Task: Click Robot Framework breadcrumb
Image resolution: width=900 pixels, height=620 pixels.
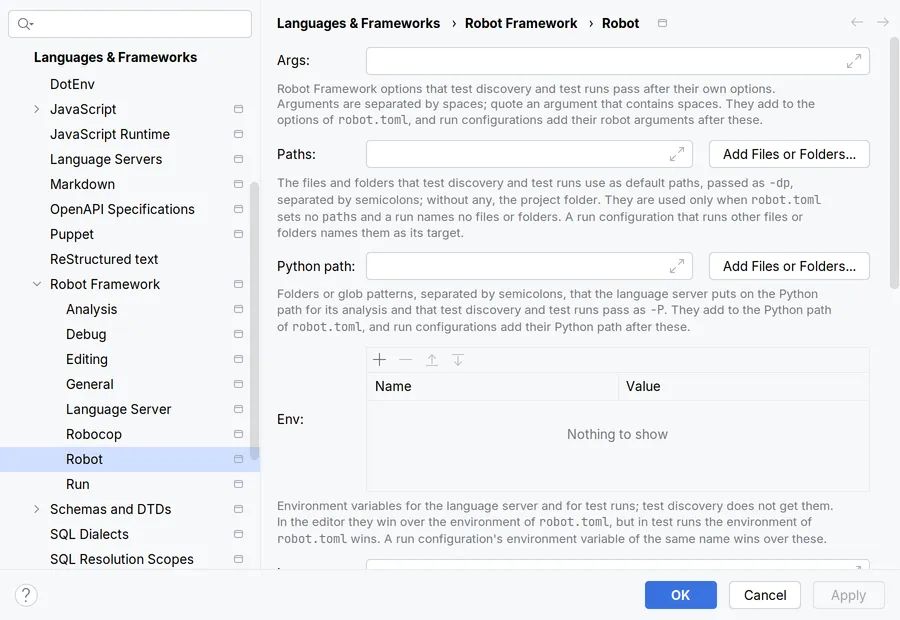Action: click(x=521, y=24)
